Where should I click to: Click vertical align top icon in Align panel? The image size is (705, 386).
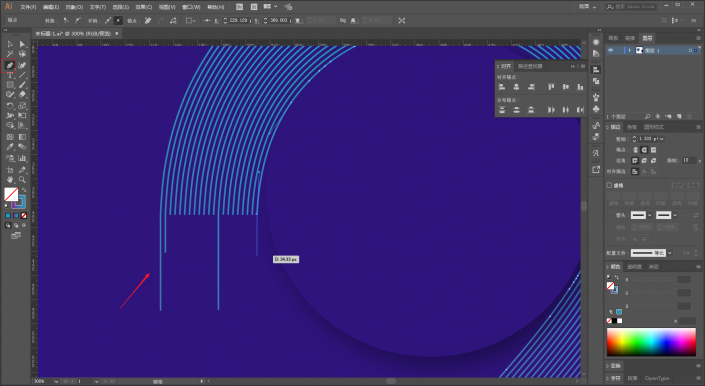click(551, 87)
